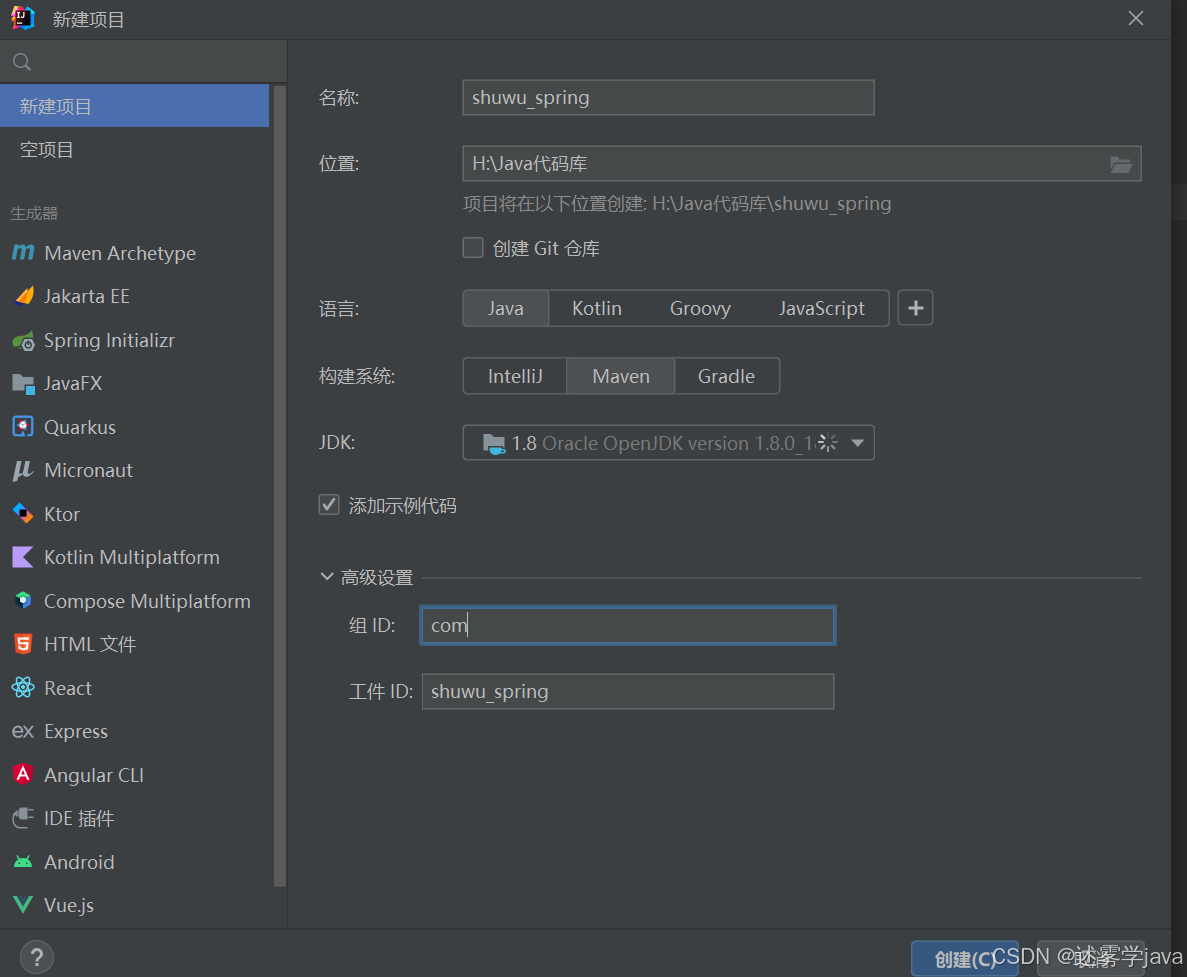Viewport: 1187px width, 977px height.
Task: Select the Express generator entry
Action: pyautogui.click(x=134, y=731)
